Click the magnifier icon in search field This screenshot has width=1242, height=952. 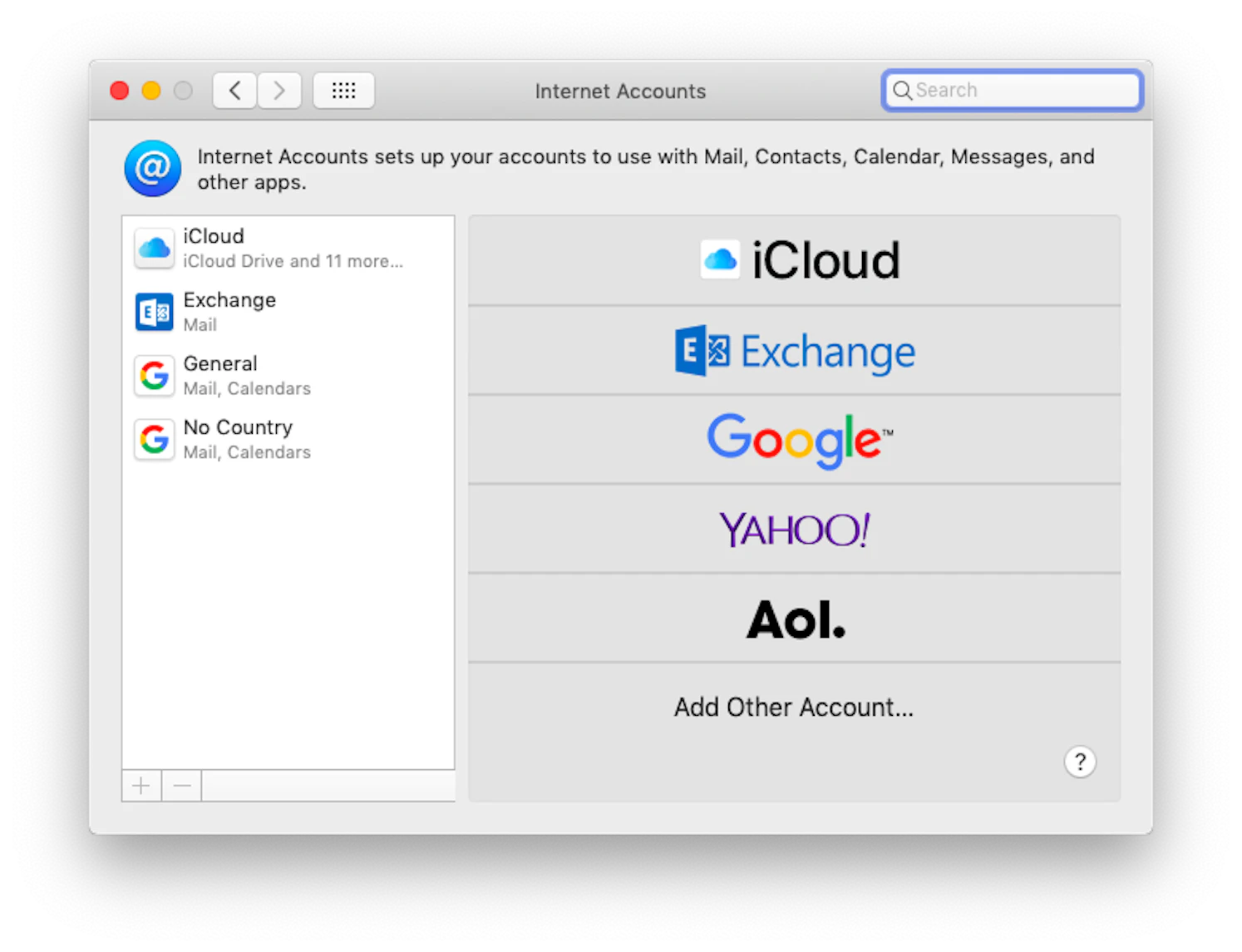pos(902,90)
